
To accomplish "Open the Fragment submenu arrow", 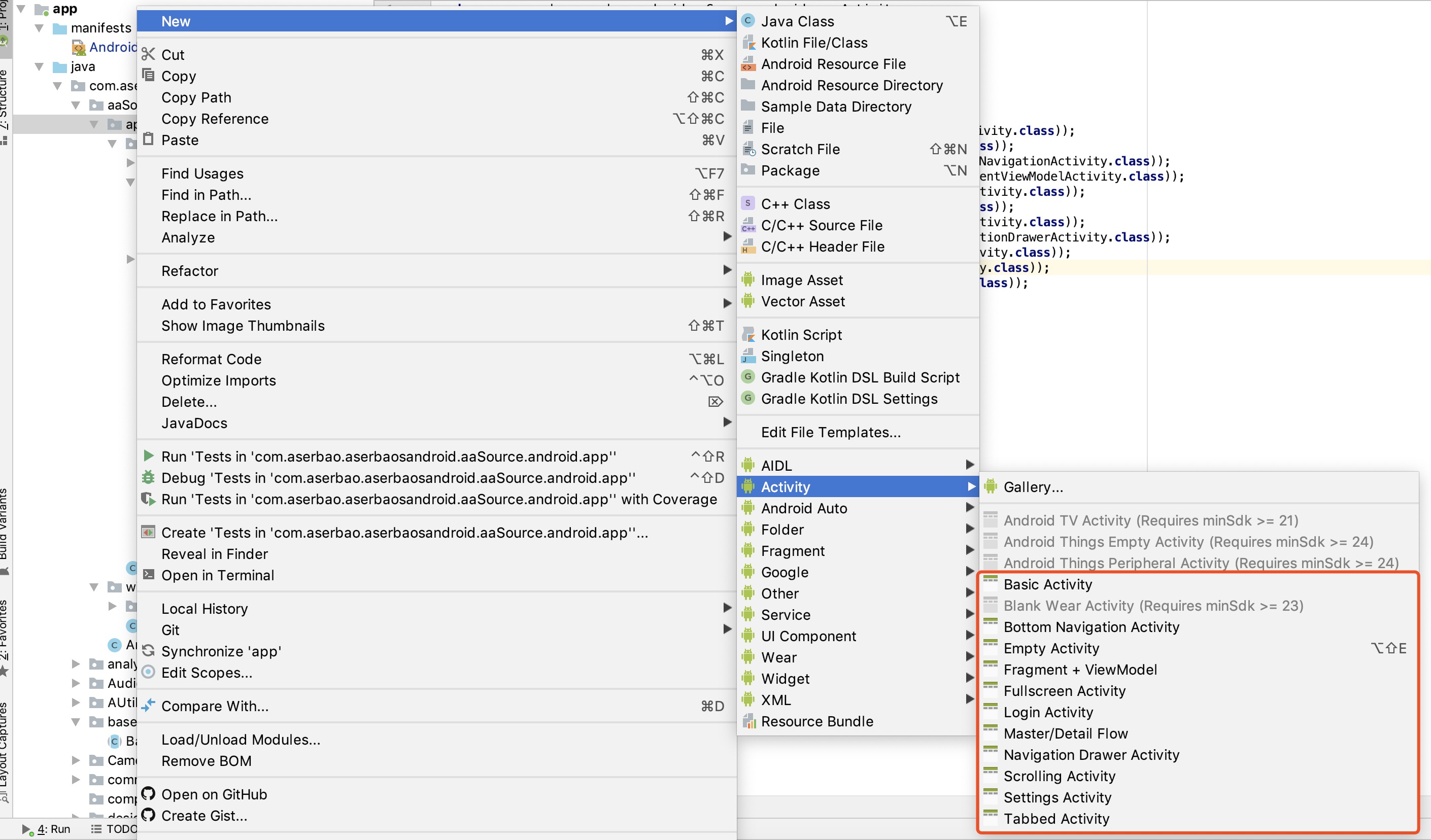I will pos(970,550).
